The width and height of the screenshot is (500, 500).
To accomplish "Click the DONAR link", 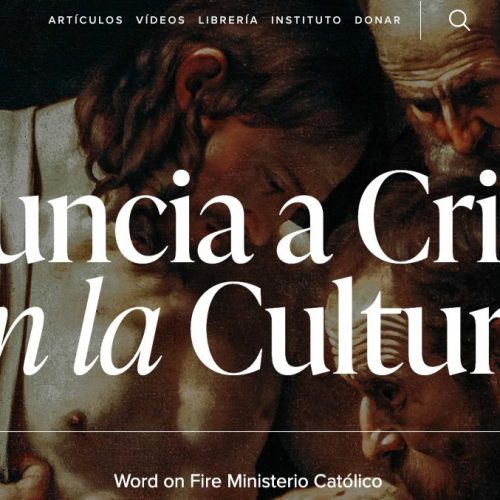I will click(378, 20).
